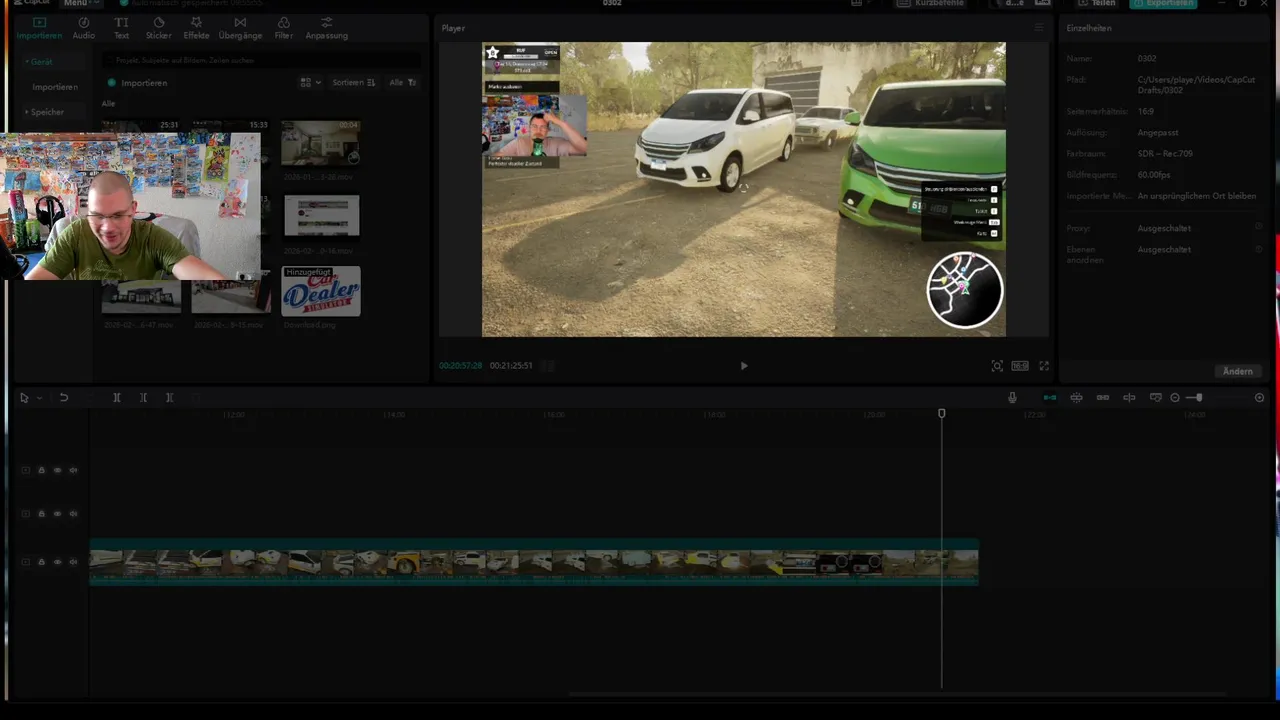Lock the middle timeline track
Screen dimensions: 1280x720
(x=41, y=514)
